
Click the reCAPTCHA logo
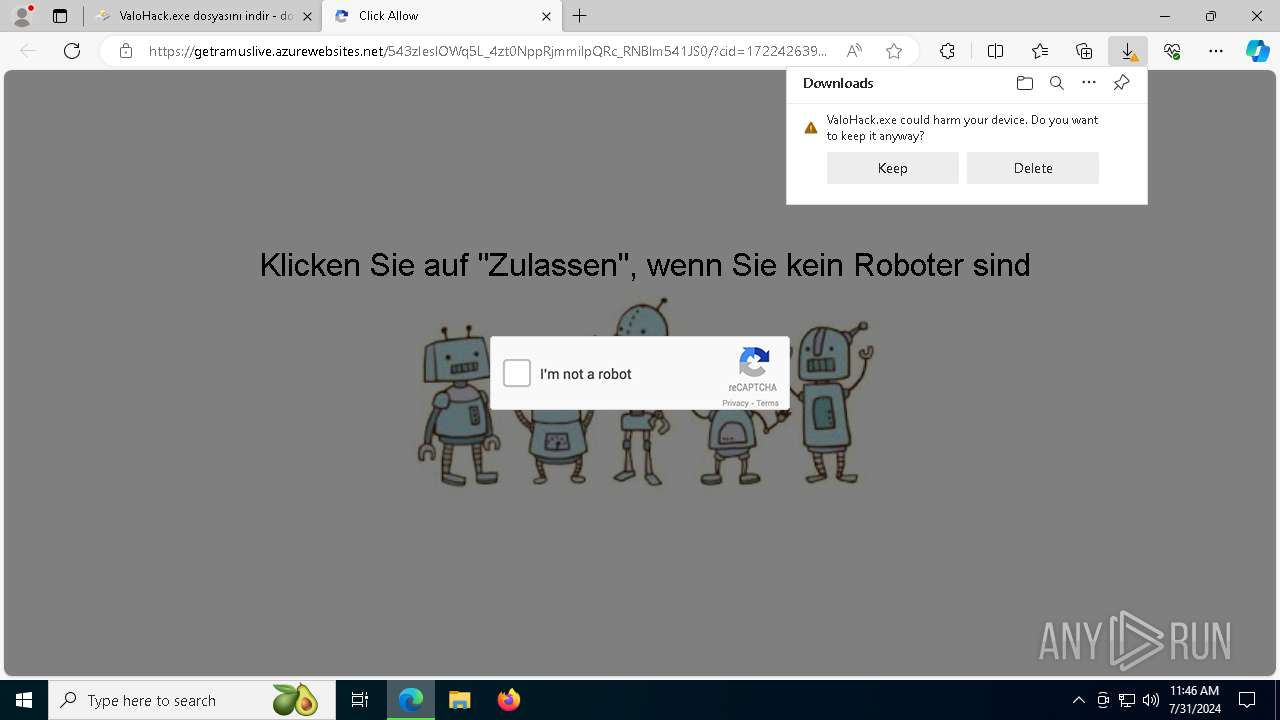coord(753,362)
